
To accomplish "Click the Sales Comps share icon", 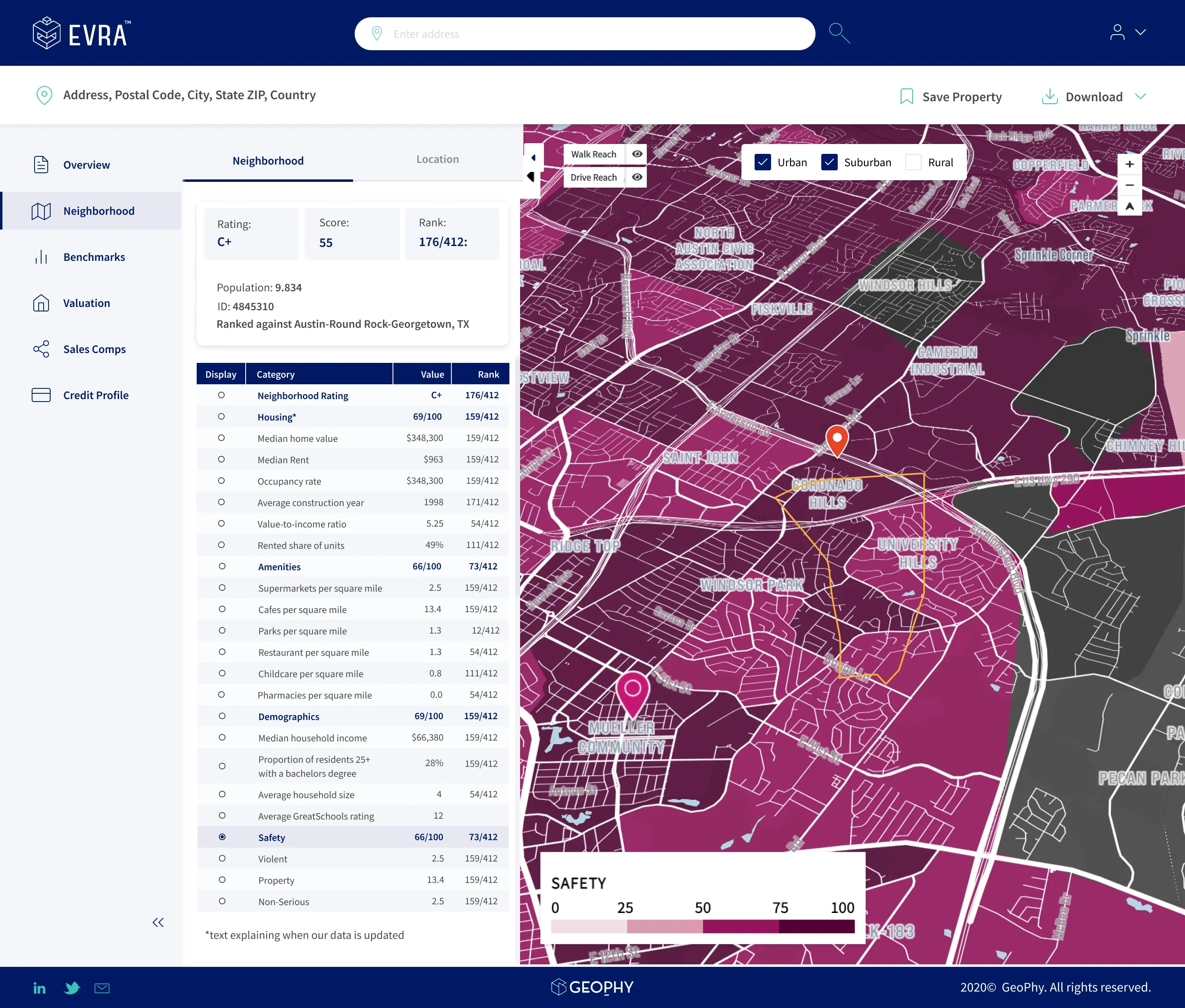I will pos(41,349).
